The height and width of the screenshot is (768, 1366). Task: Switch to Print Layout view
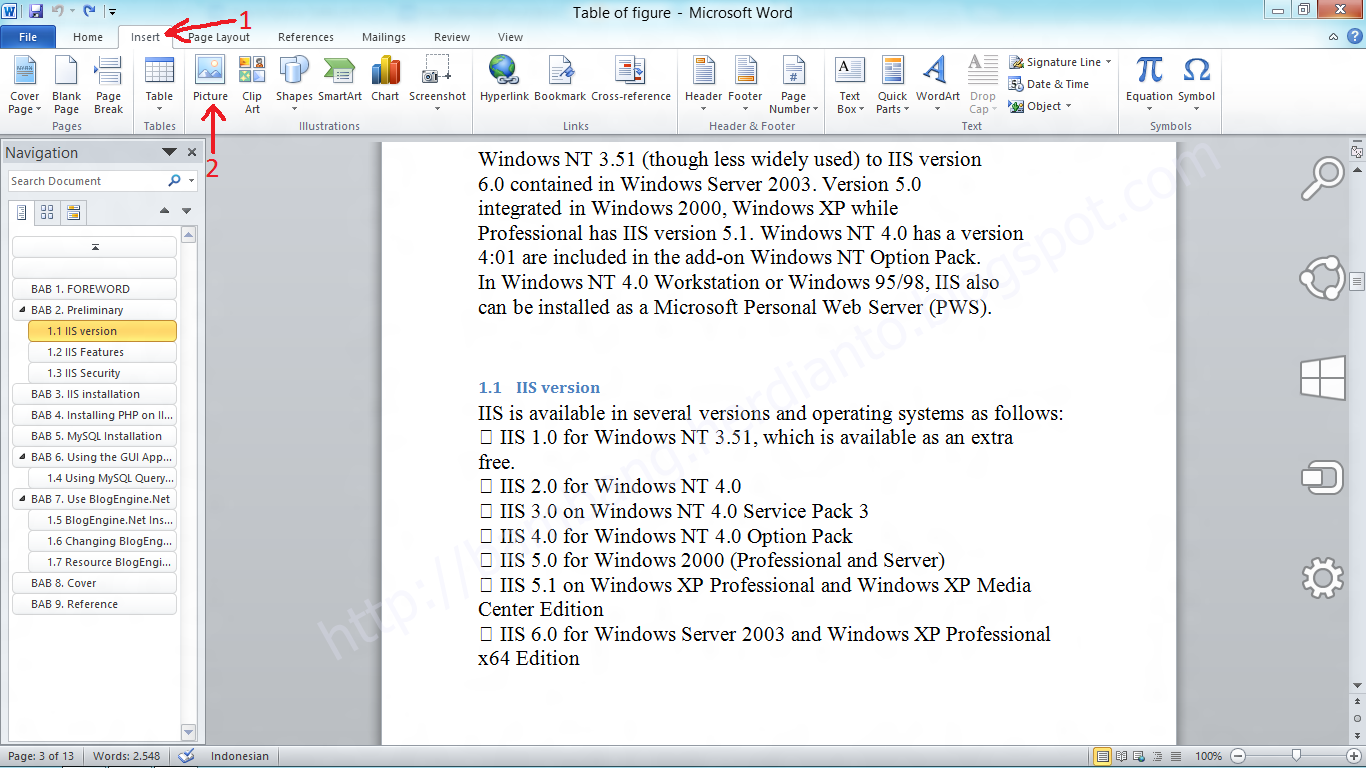click(1103, 756)
